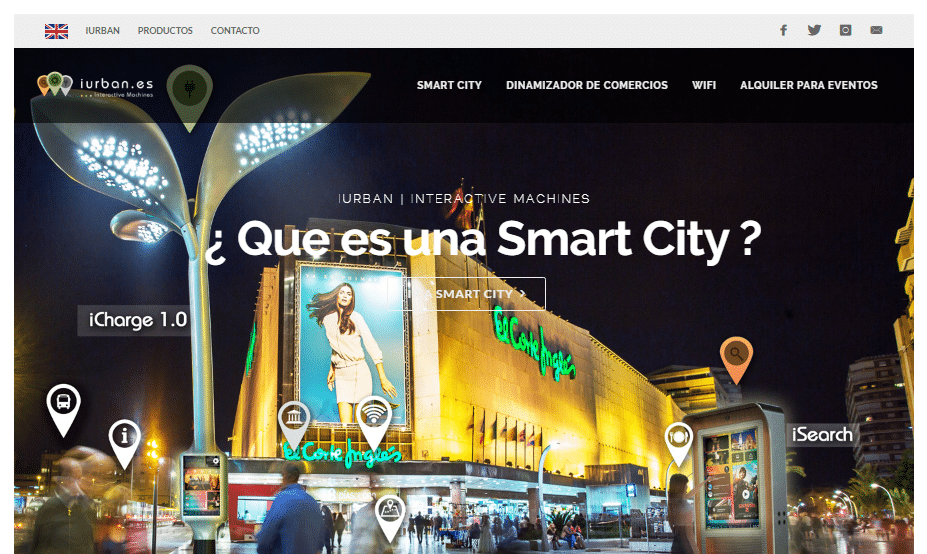Open the WIFI navigation item
The width and height of the screenshot is (927, 554).
(704, 85)
